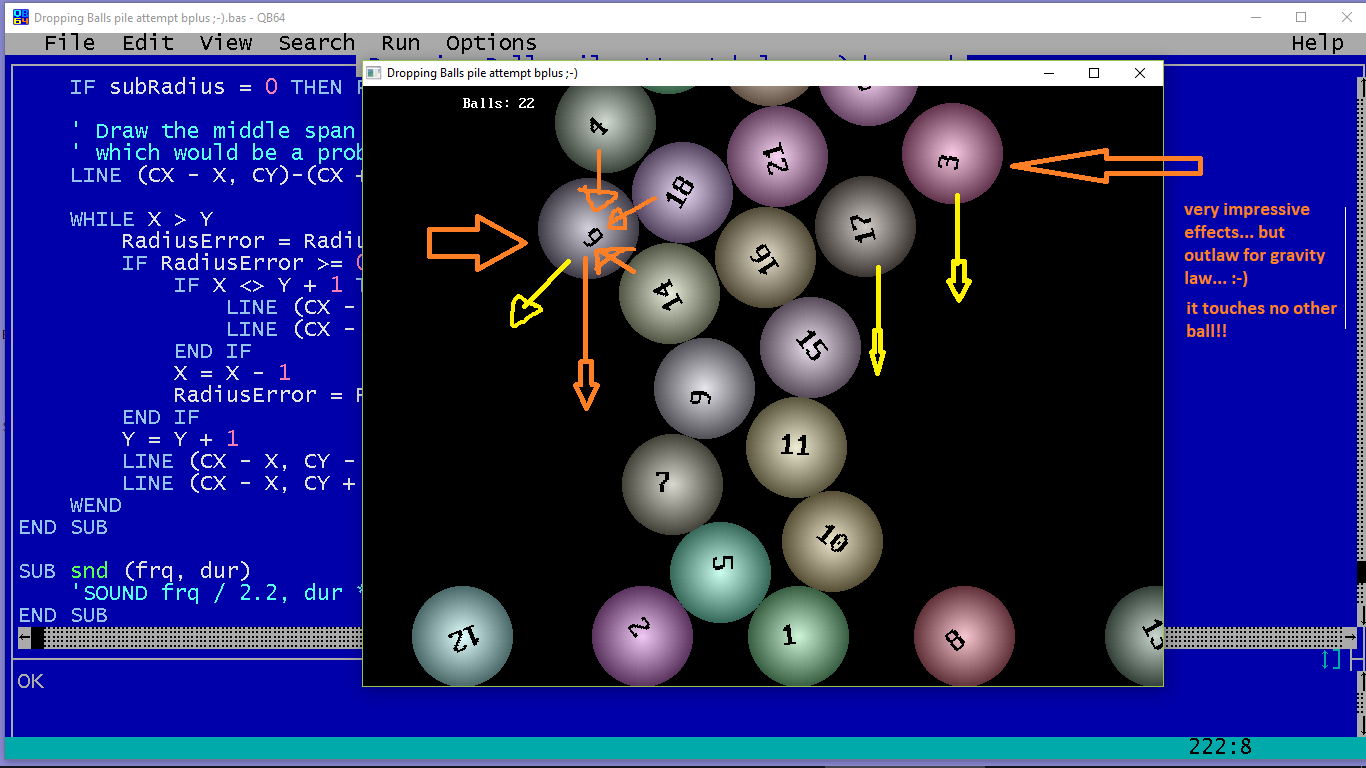The height and width of the screenshot is (768, 1366).
Task: Click the red ball numbered 8
Action: pos(963,636)
